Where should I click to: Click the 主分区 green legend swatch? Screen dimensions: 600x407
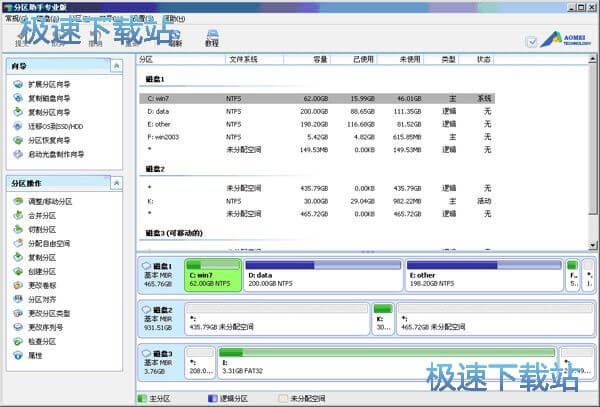point(142,399)
